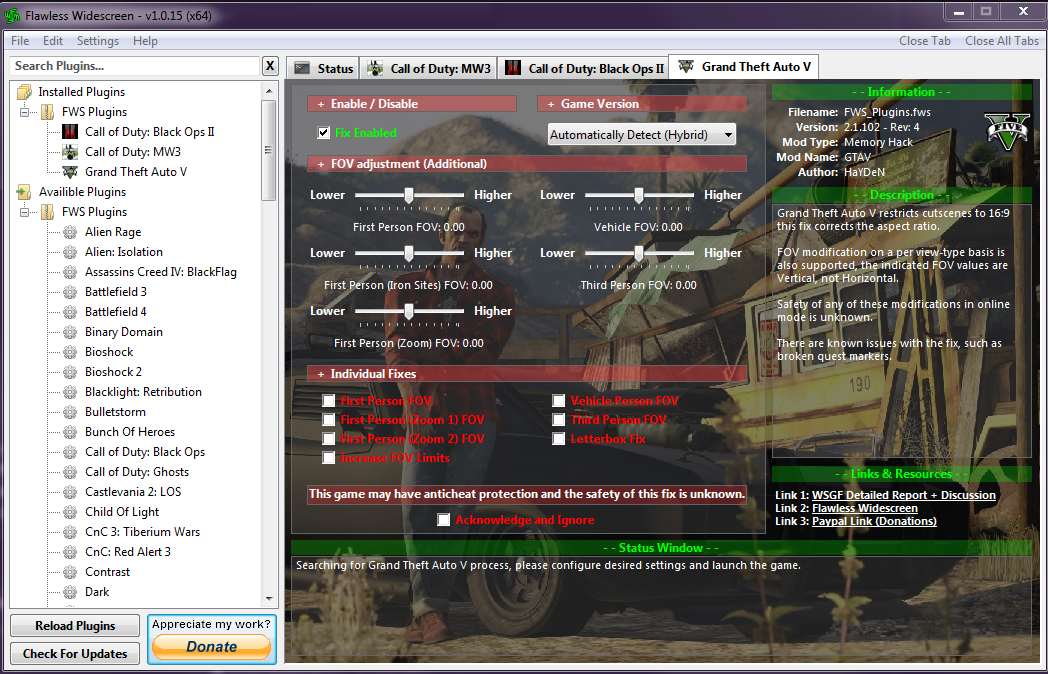The height and width of the screenshot is (674, 1048).
Task: Clear the plugin search with the X button
Action: (270, 66)
